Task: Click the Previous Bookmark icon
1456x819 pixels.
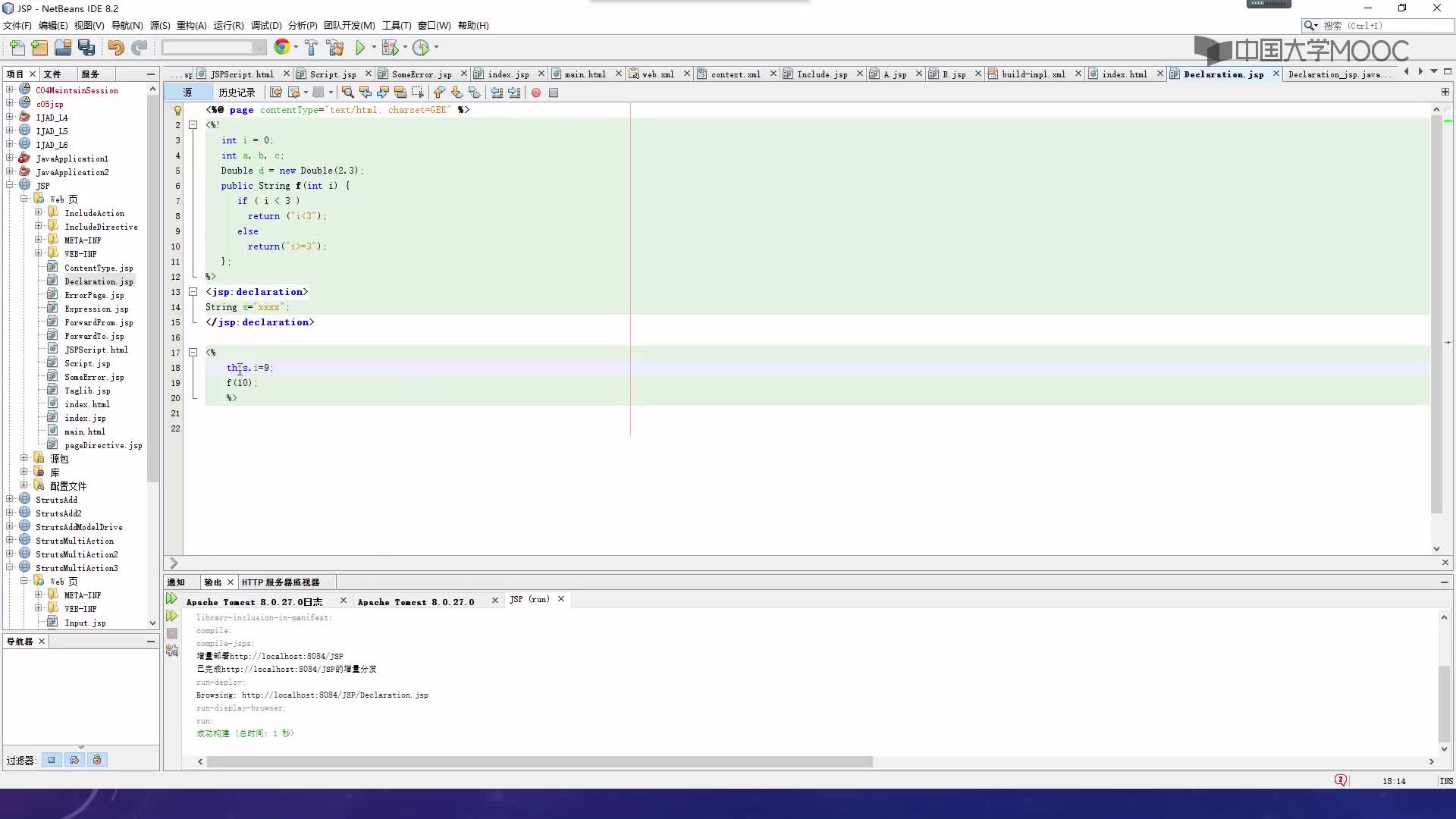Action: click(x=439, y=93)
